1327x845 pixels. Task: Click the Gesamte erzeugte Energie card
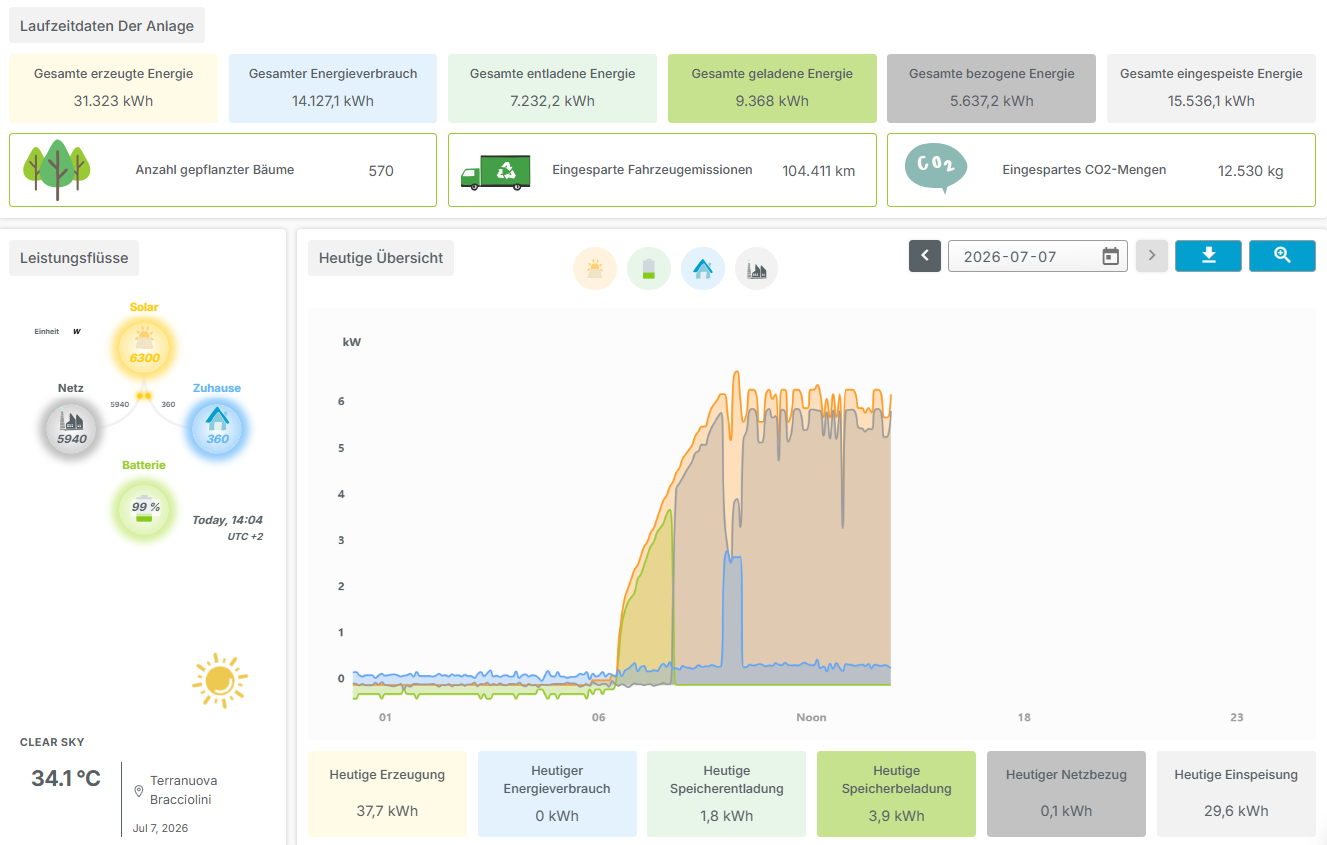pyautogui.click(x=113, y=88)
